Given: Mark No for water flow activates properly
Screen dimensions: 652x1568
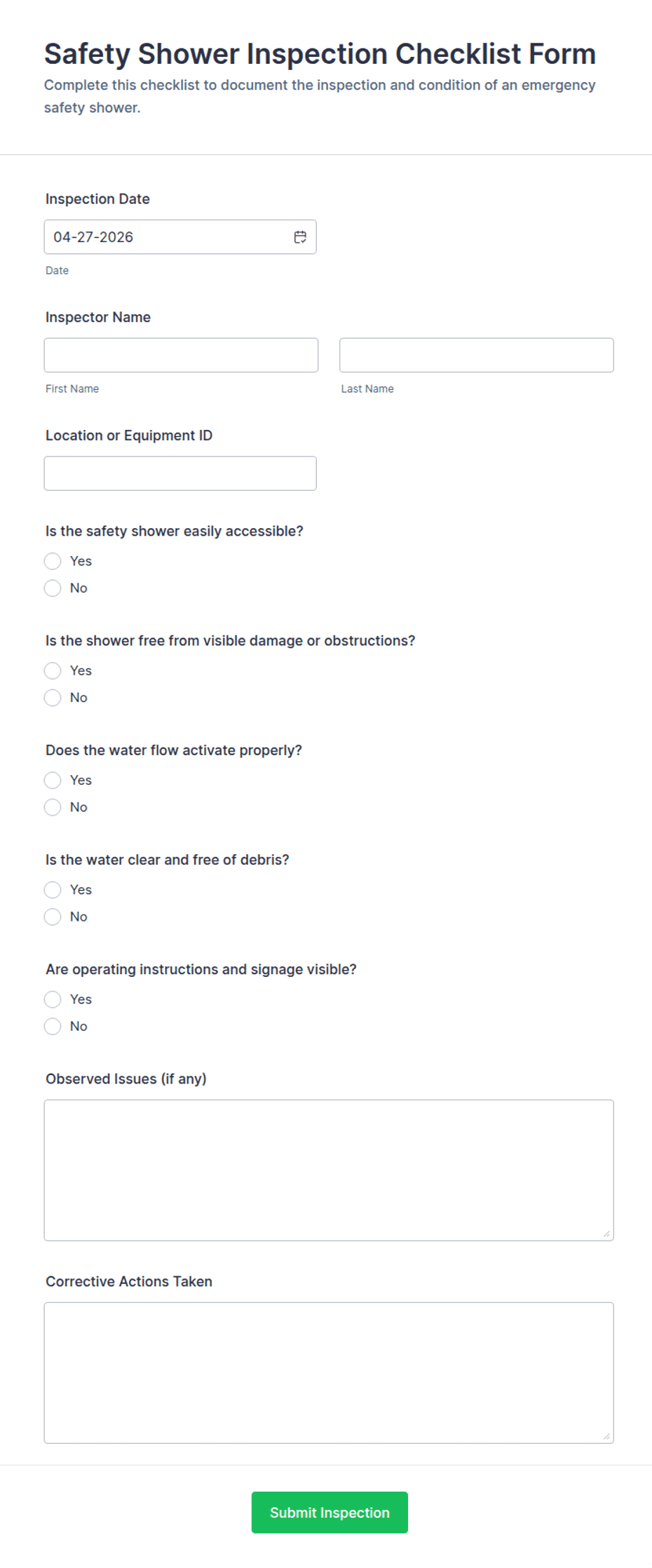Looking at the screenshot, I should click(53, 807).
